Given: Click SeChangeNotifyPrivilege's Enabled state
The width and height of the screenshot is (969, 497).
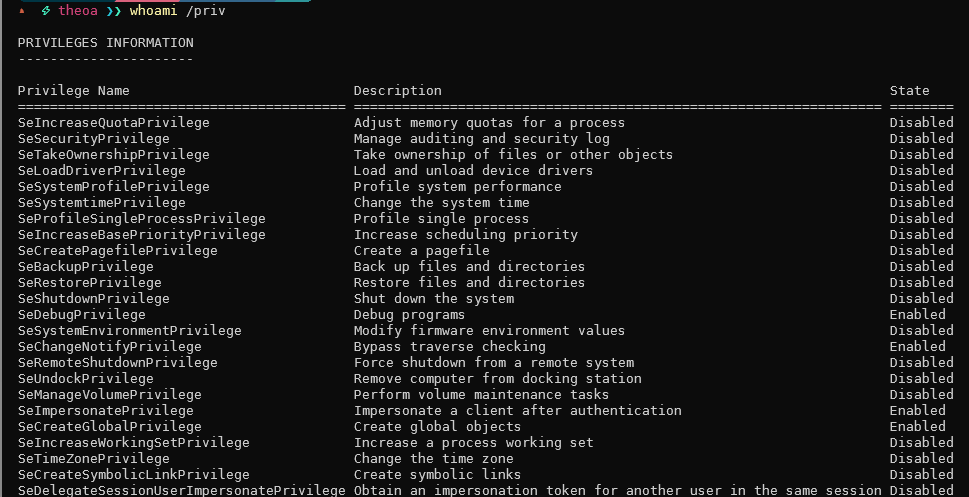Looking at the screenshot, I should click(x=917, y=347).
